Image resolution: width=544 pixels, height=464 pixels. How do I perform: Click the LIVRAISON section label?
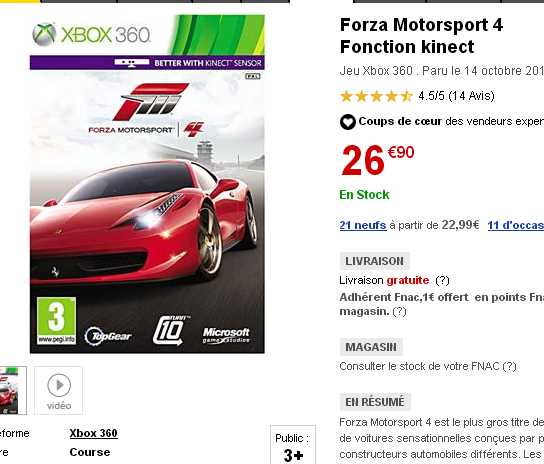coord(374,261)
